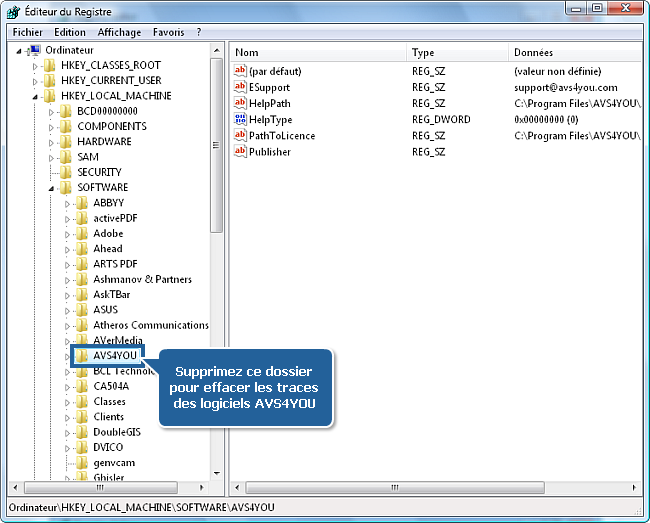Click the Ordinateur computer icon

tap(34, 50)
